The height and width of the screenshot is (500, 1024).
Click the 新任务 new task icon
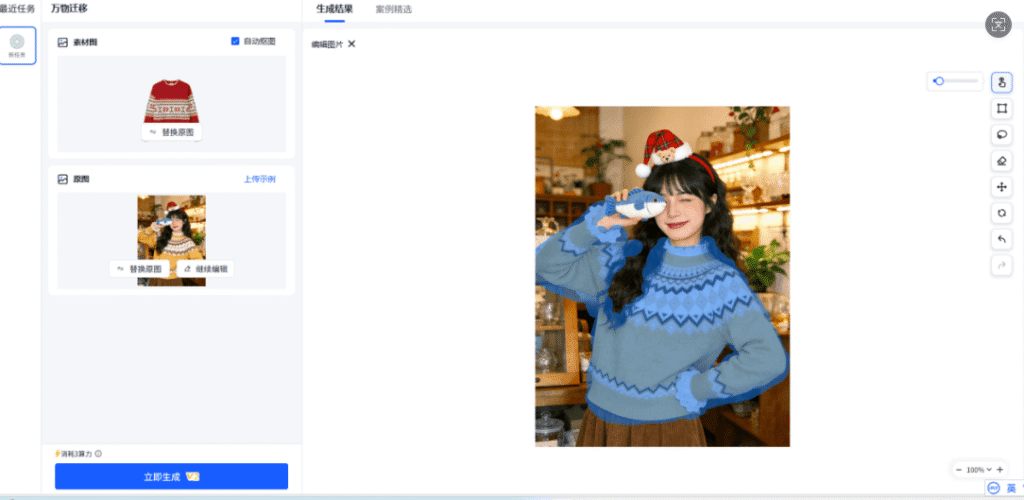pyautogui.click(x=17, y=46)
